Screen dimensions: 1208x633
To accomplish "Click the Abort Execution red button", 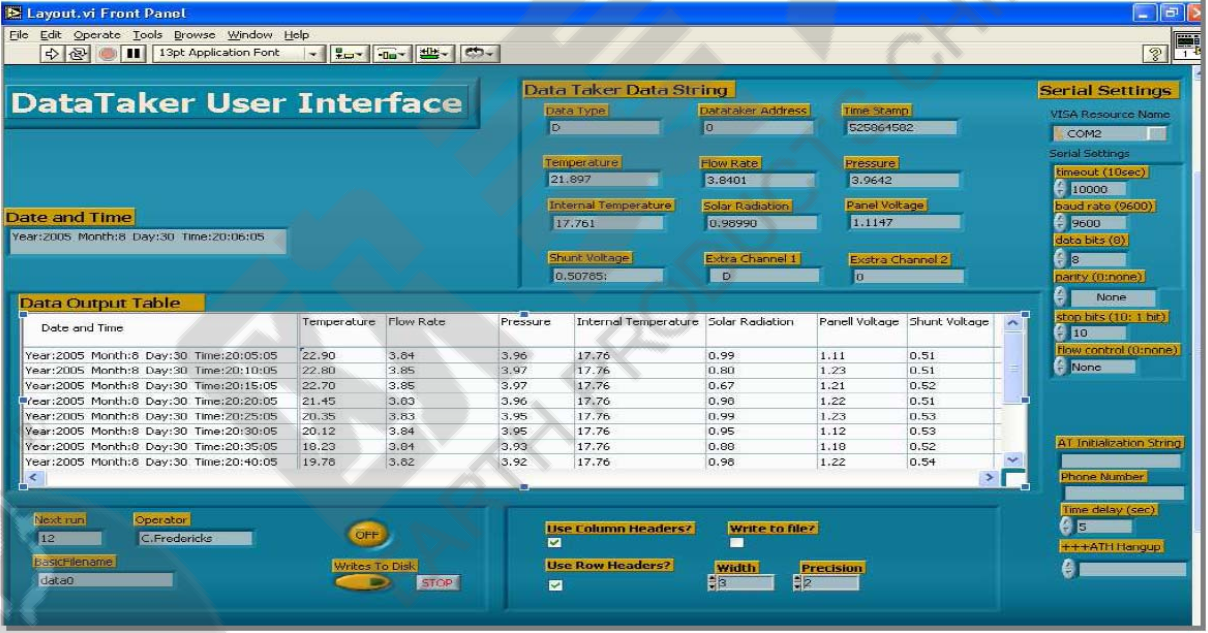I will coord(108,53).
